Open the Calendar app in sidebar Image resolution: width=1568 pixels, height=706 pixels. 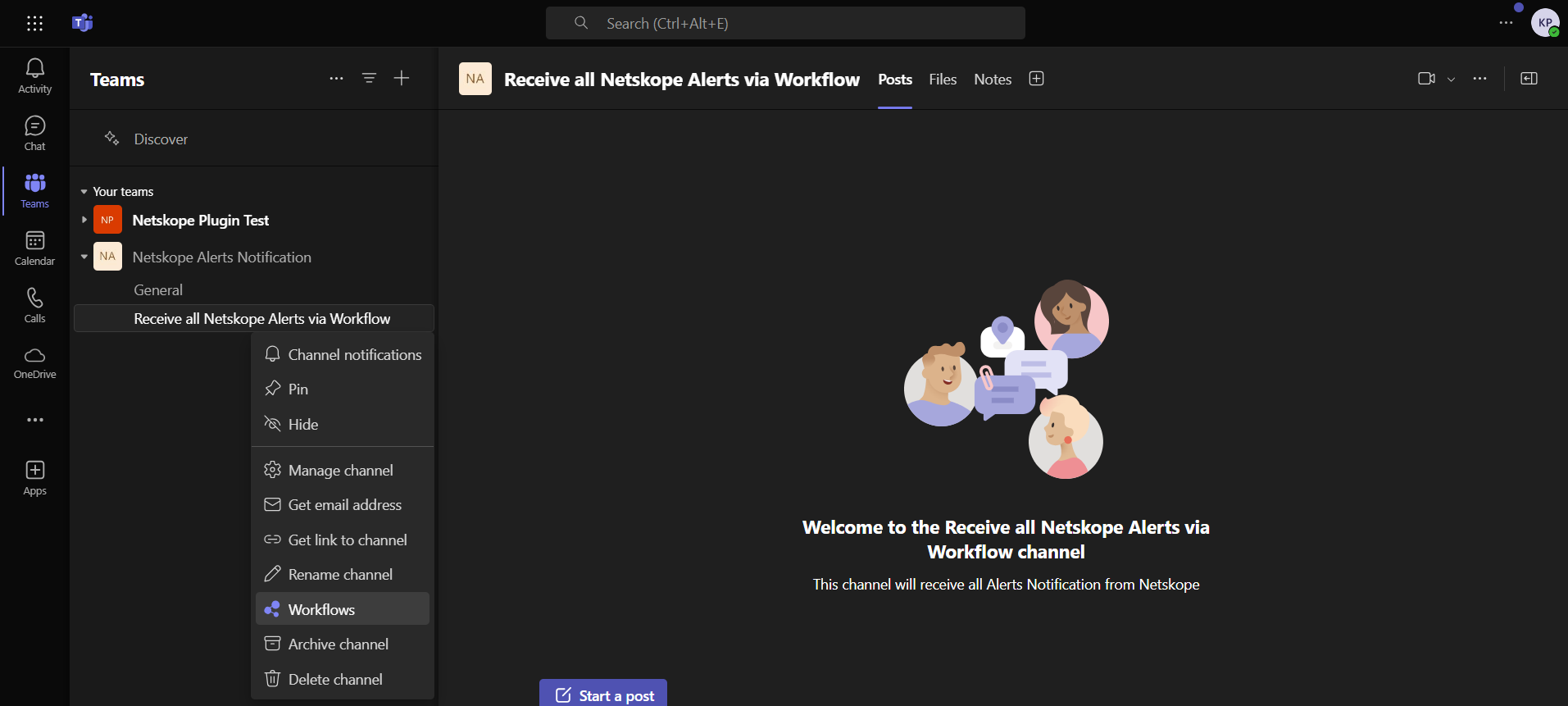pos(34,248)
